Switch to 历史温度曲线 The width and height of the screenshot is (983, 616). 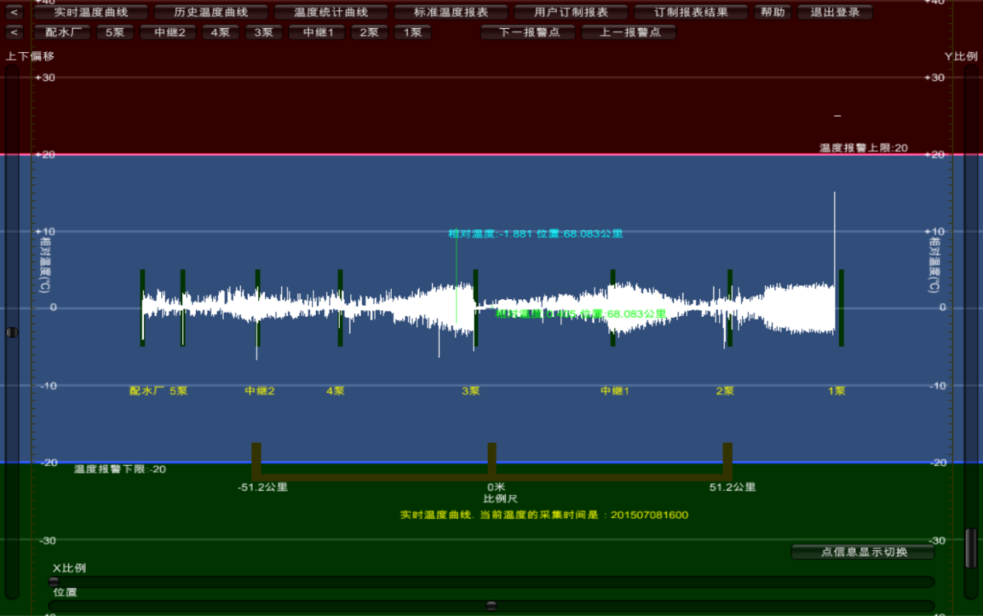211,12
